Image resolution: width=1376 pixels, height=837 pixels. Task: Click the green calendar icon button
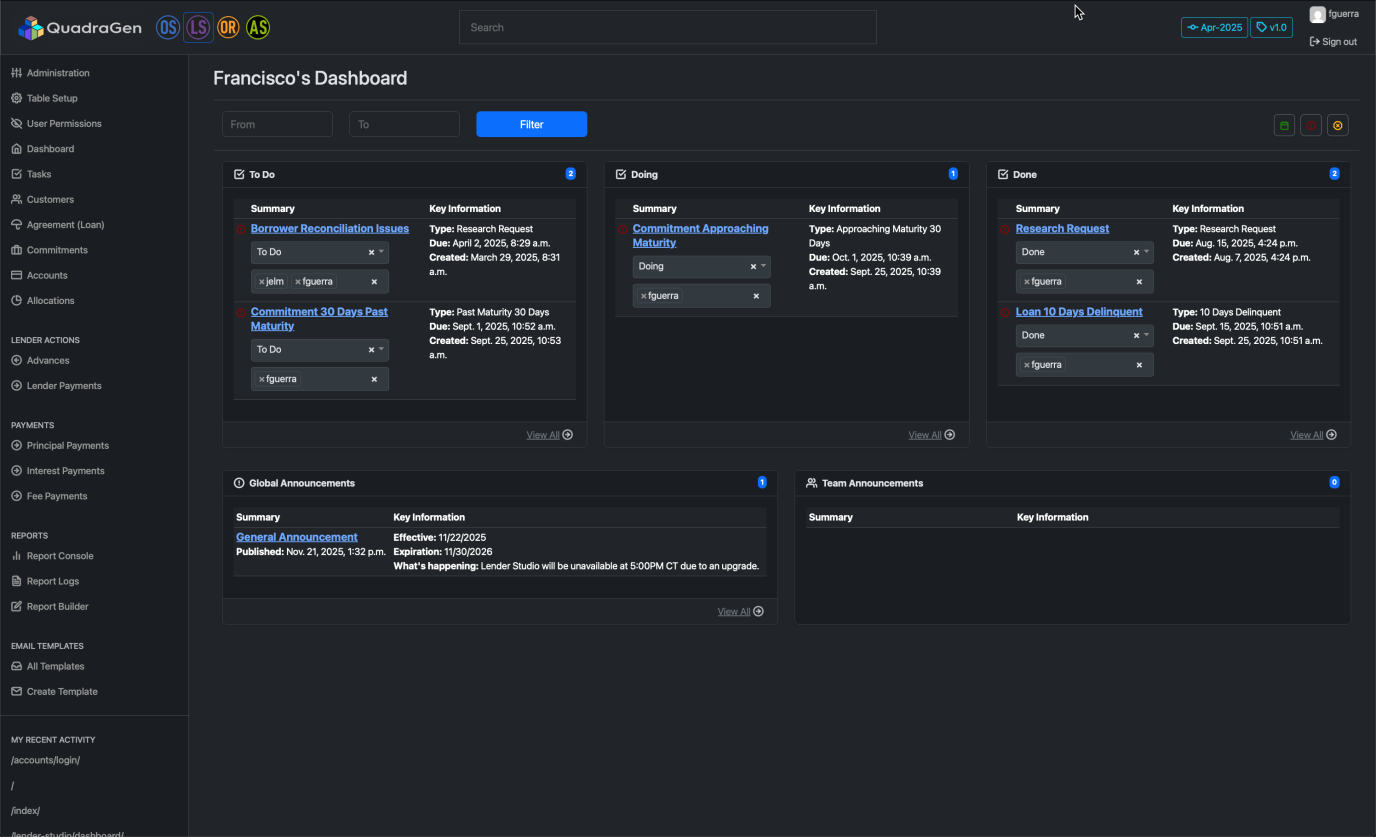[x=1284, y=125]
